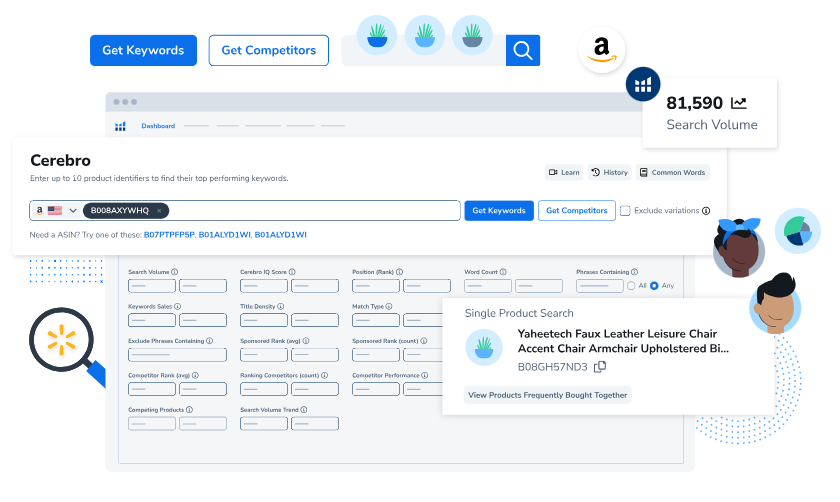Click the Competitor Performance info icon

coord(425,376)
